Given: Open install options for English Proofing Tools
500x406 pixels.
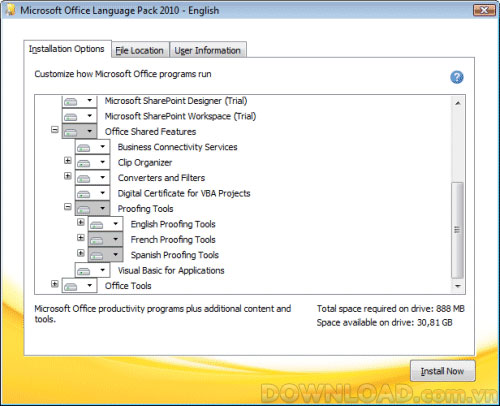Looking at the screenshot, I should coord(105,224).
